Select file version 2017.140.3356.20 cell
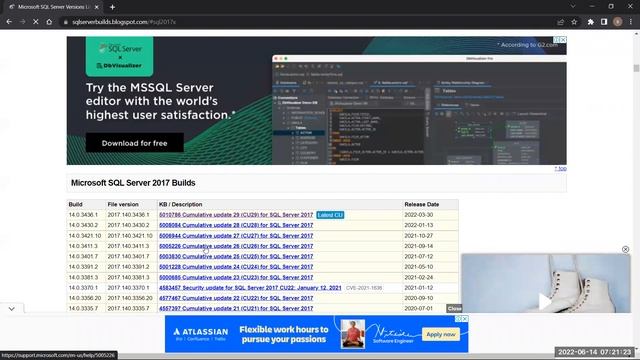Image resolution: width=640 pixels, height=360 pixels. pyautogui.click(x=130, y=298)
